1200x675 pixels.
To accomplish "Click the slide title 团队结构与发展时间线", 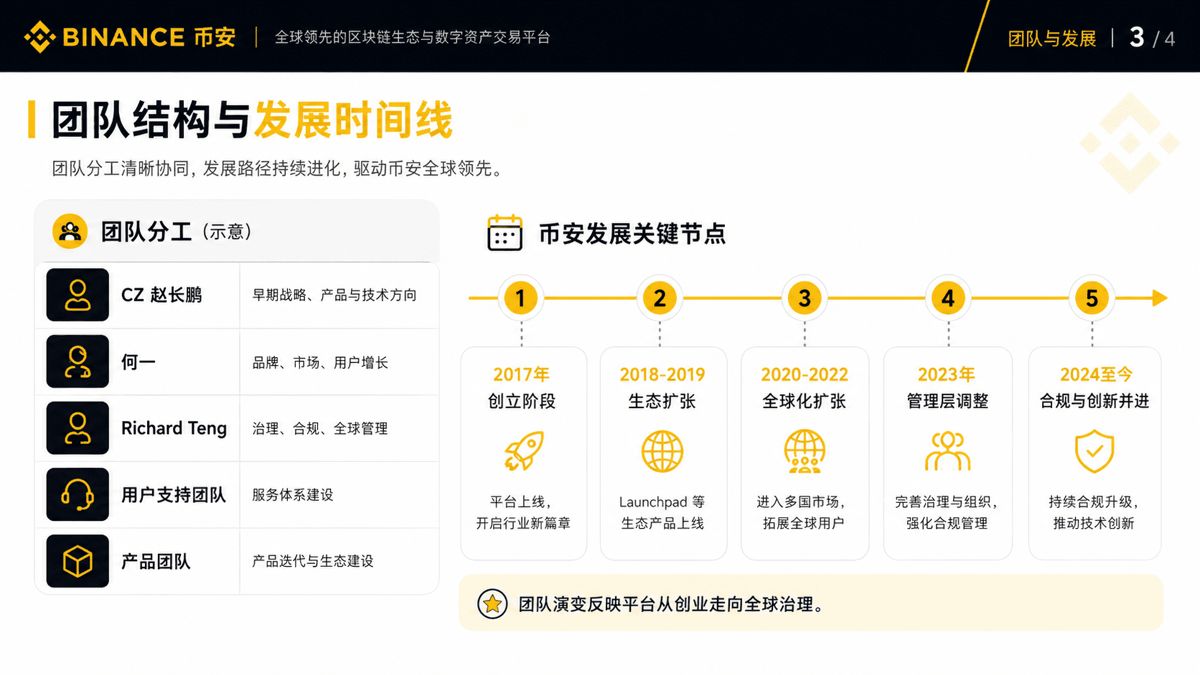I will click(x=252, y=120).
